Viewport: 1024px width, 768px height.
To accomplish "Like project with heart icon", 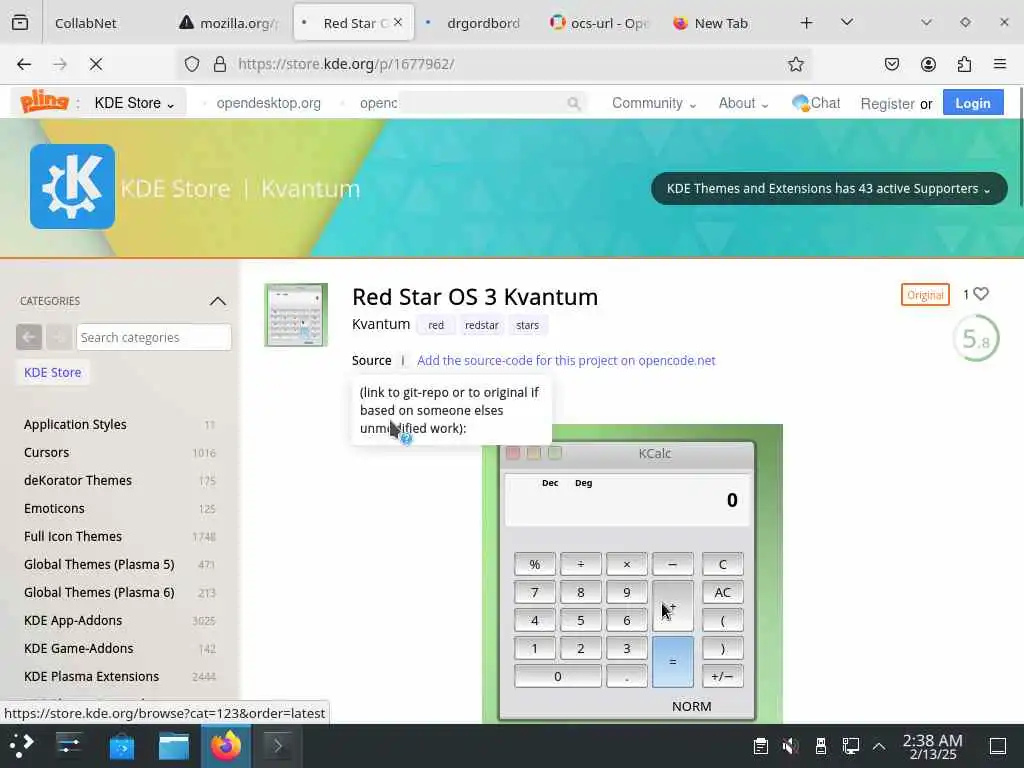I will point(981,294).
